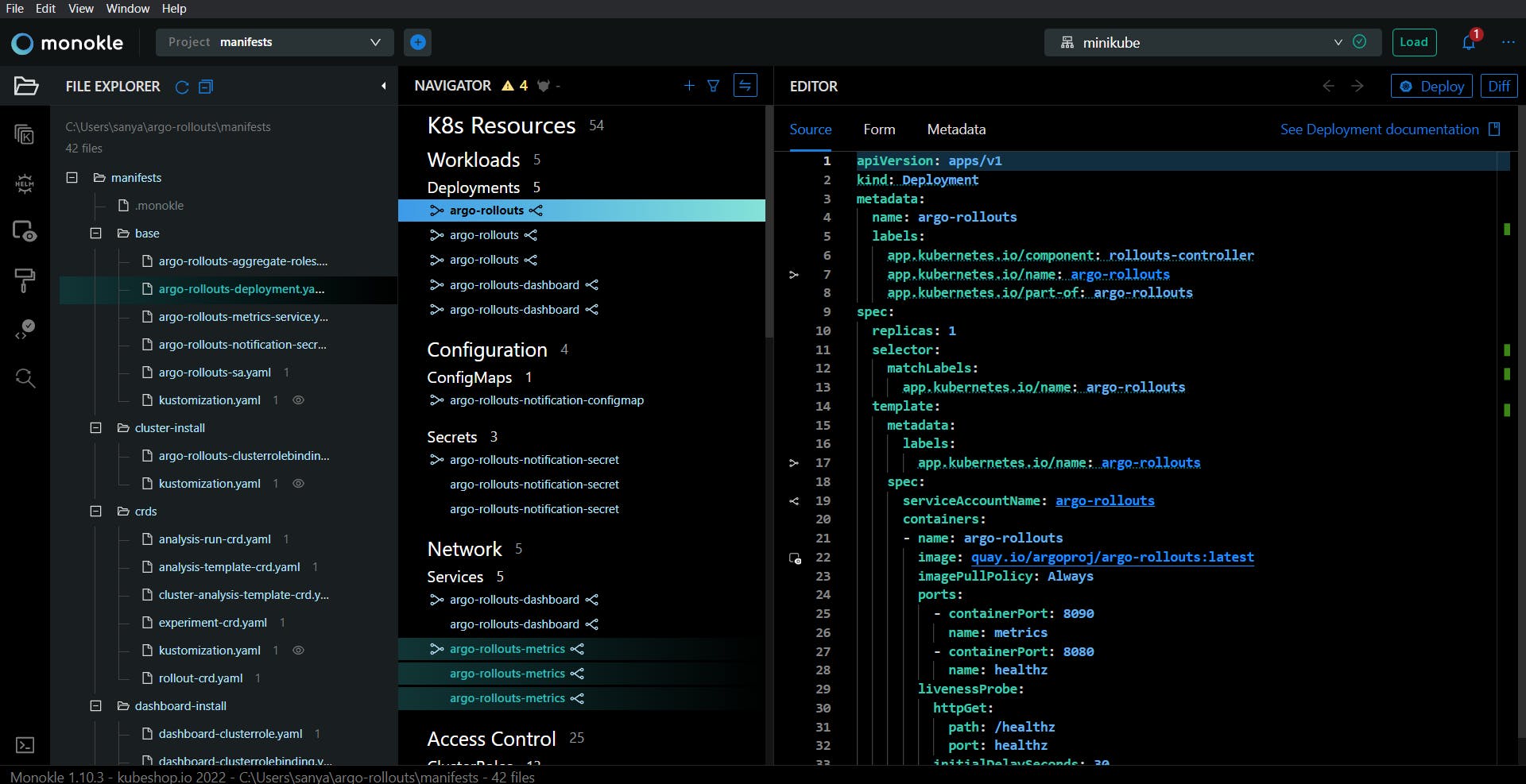This screenshot has width=1526, height=784.
Task: Follow serviceAccountName argo-rollouts link on line 19
Action: pyautogui.click(x=1105, y=501)
